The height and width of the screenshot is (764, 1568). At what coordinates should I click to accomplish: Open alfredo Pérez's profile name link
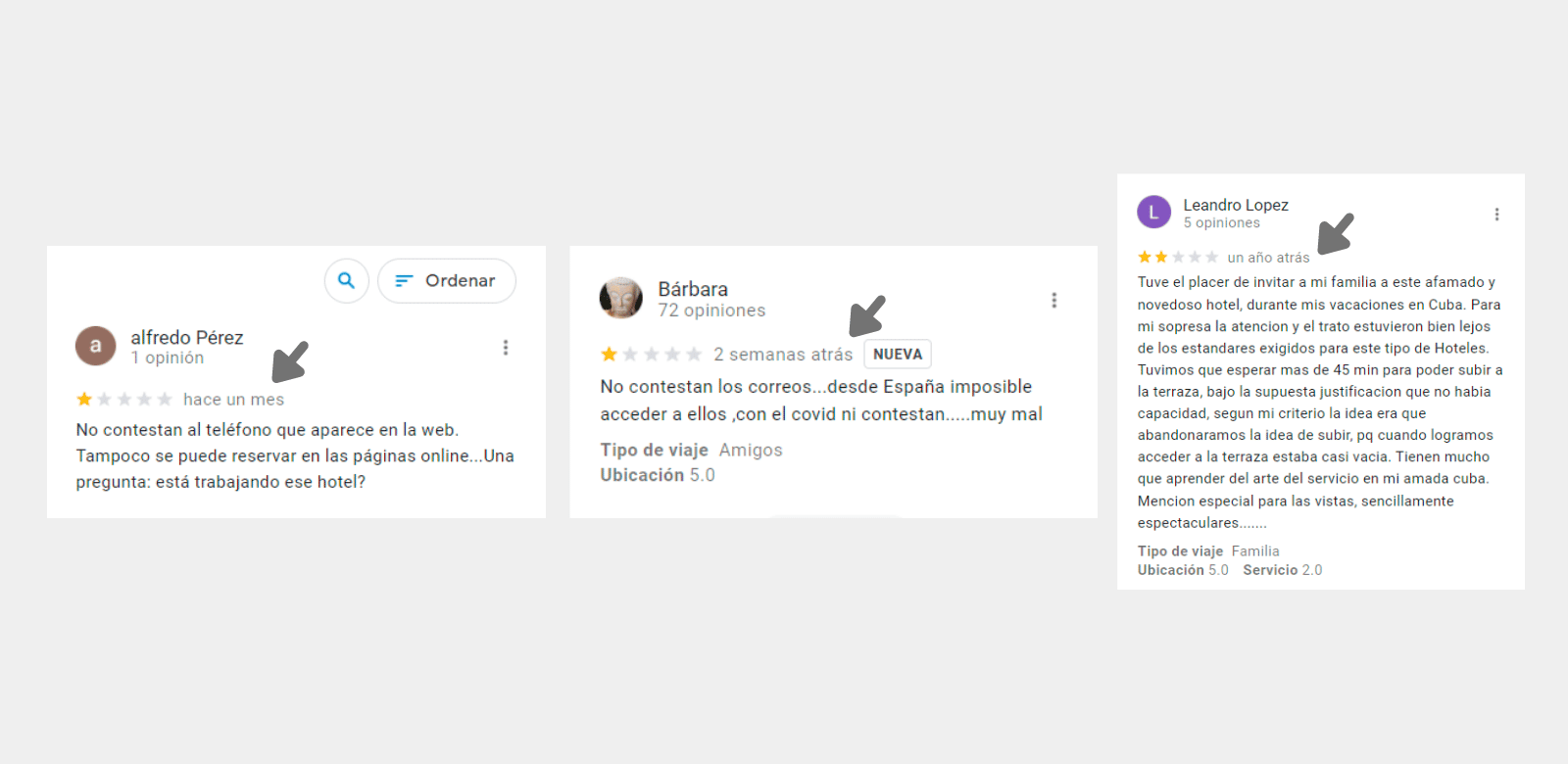(187, 337)
